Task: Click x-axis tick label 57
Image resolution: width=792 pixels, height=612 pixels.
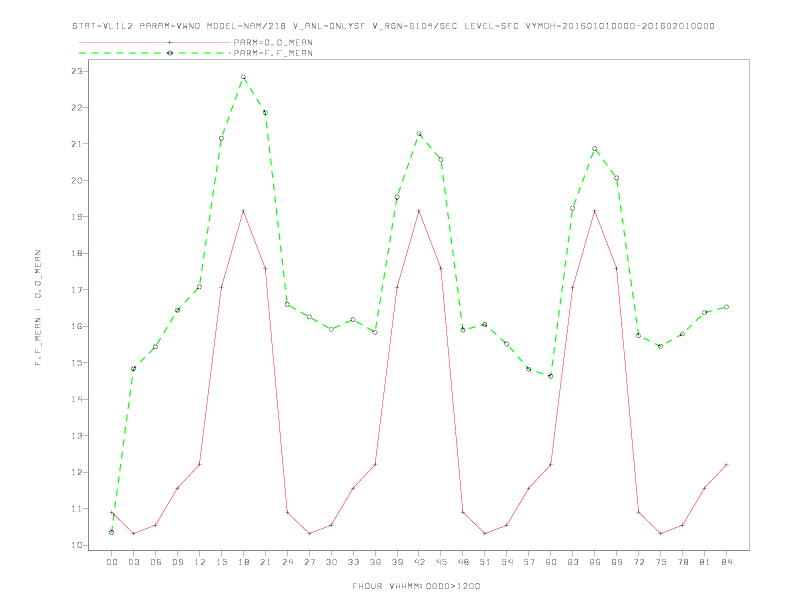Action: [x=529, y=562]
